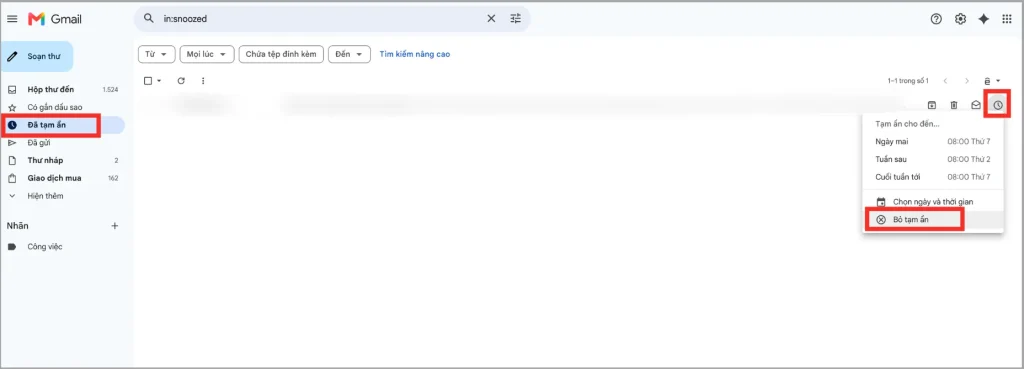Open search options slider icon
This screenshot has width=1024, height=369.
(516, 18)
